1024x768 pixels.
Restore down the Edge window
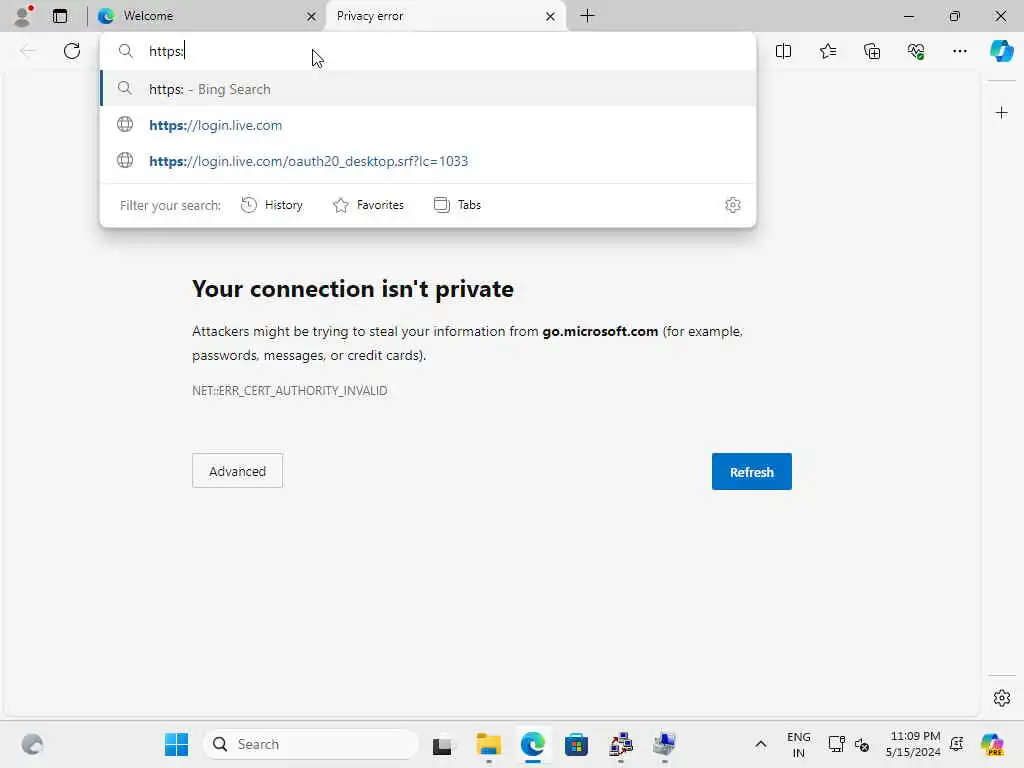pyautogui.click(x=955, y=16)
